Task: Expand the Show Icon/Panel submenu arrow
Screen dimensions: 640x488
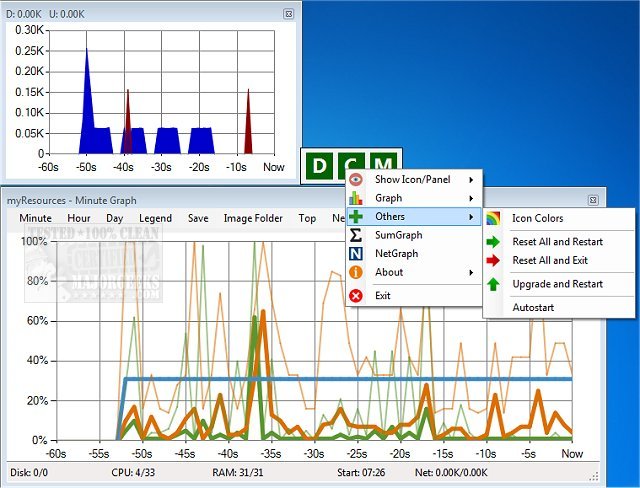Action: pyautogui.click(x=471, y=179)
